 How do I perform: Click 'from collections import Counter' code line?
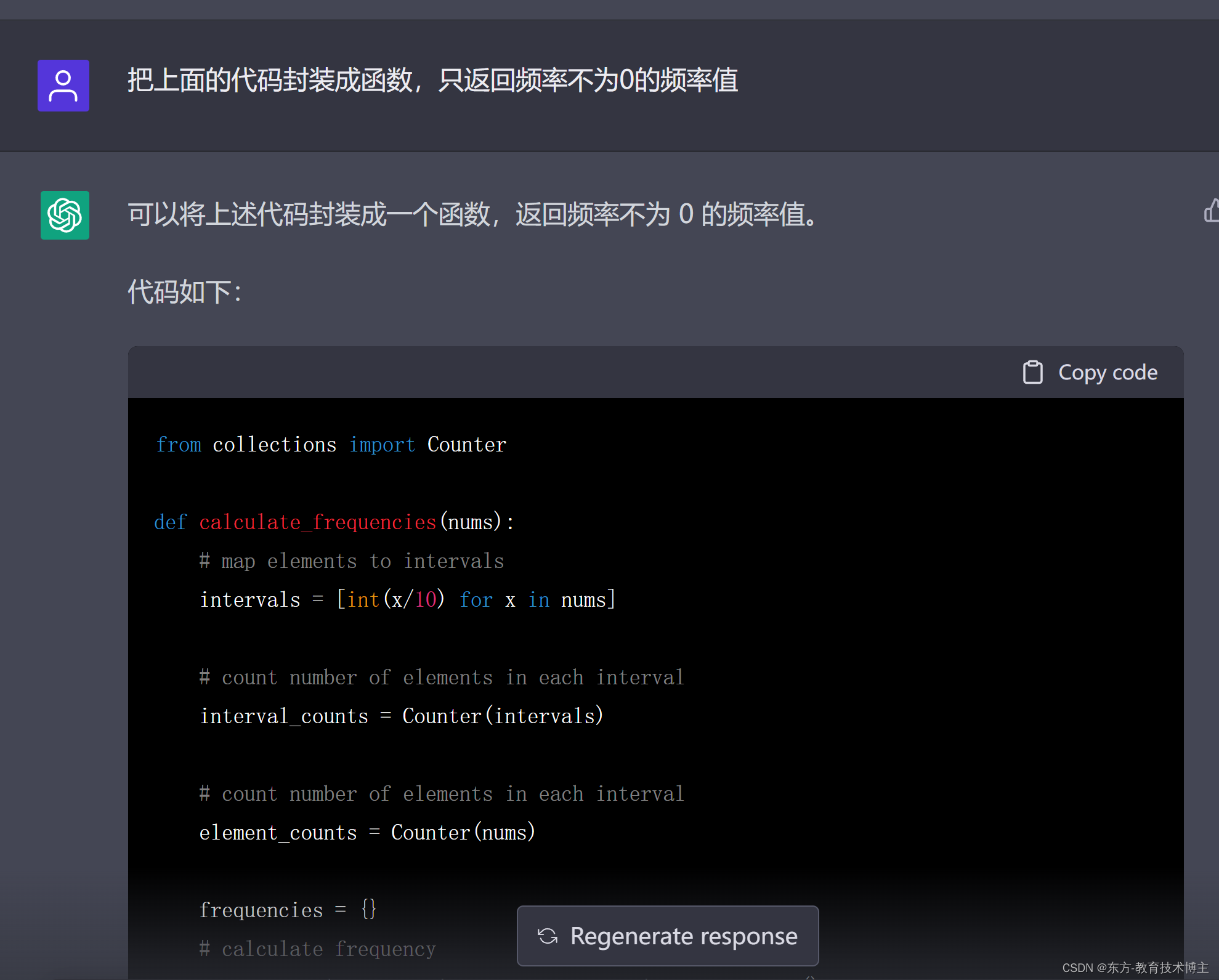click(x=331, y=444)
